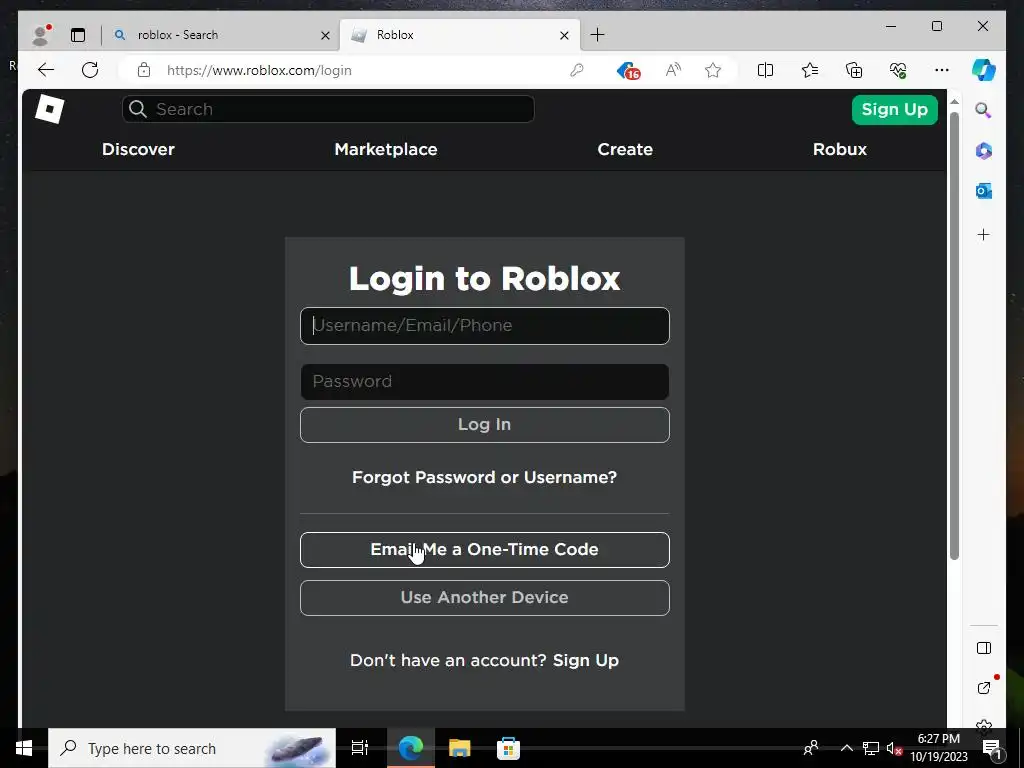Open a new browser tab
The width and height of the screenshot is (1024, 768).
point(597,35)
